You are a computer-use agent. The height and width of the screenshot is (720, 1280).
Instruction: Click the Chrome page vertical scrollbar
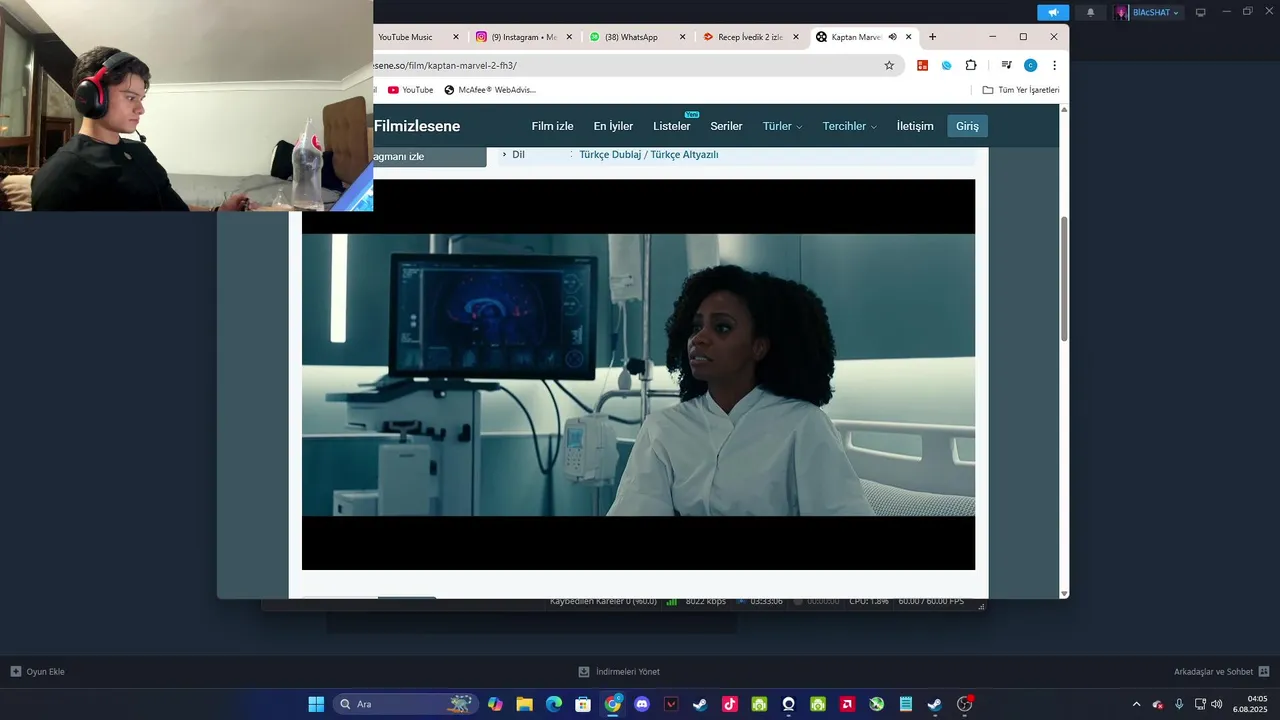(x=1064, y=279)
